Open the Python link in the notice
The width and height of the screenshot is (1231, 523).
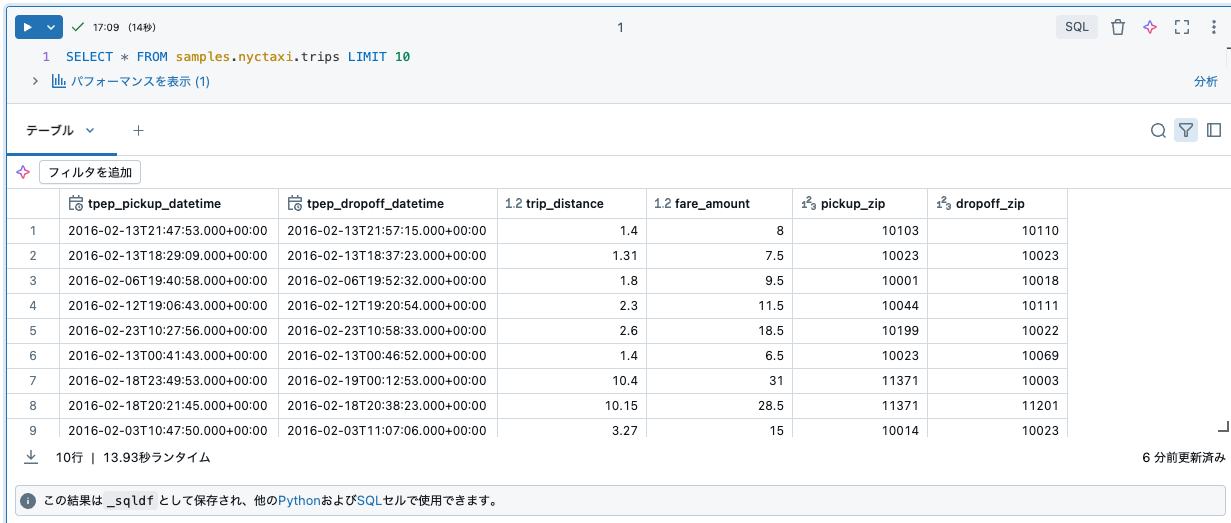(299, 500)
